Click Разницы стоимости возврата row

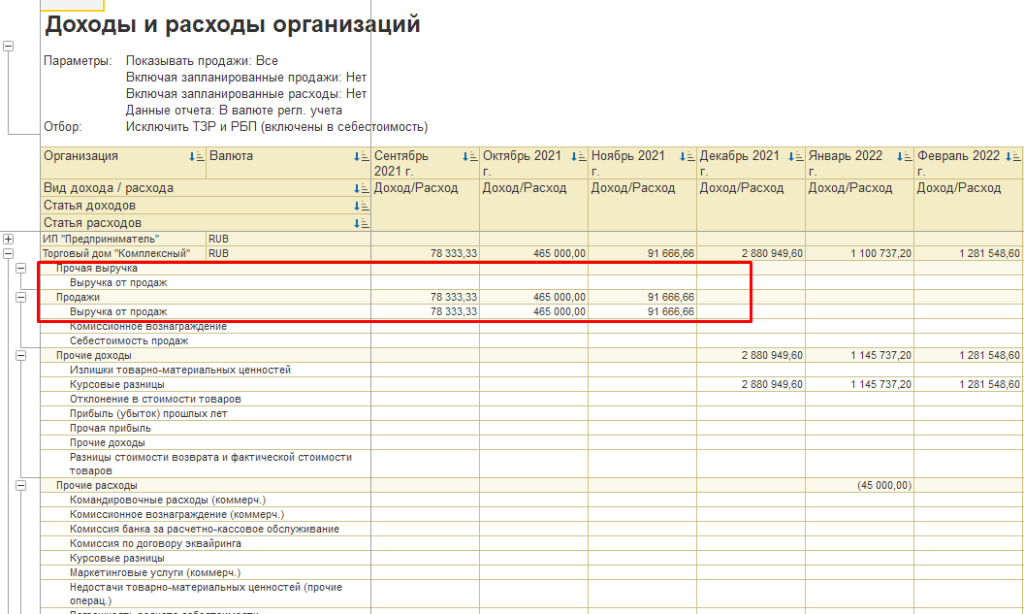pyautogui.click(x=210, y=464)
